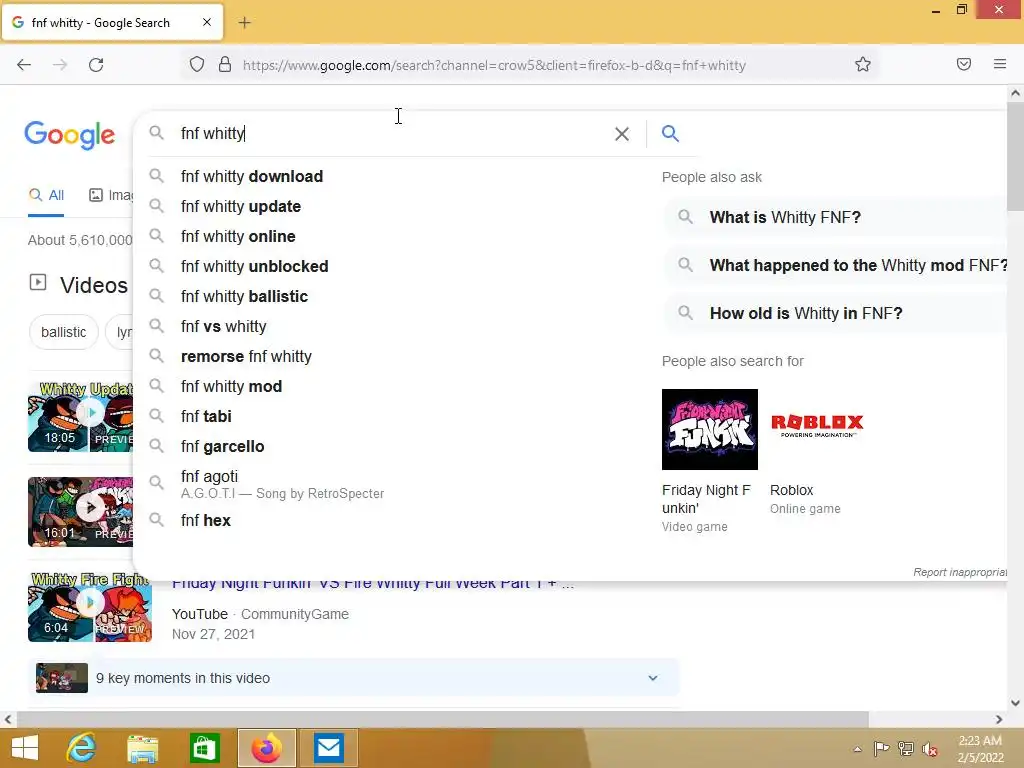
Task: Open taskbar clock showing 2:23 AM
Action: coord(980,749)
